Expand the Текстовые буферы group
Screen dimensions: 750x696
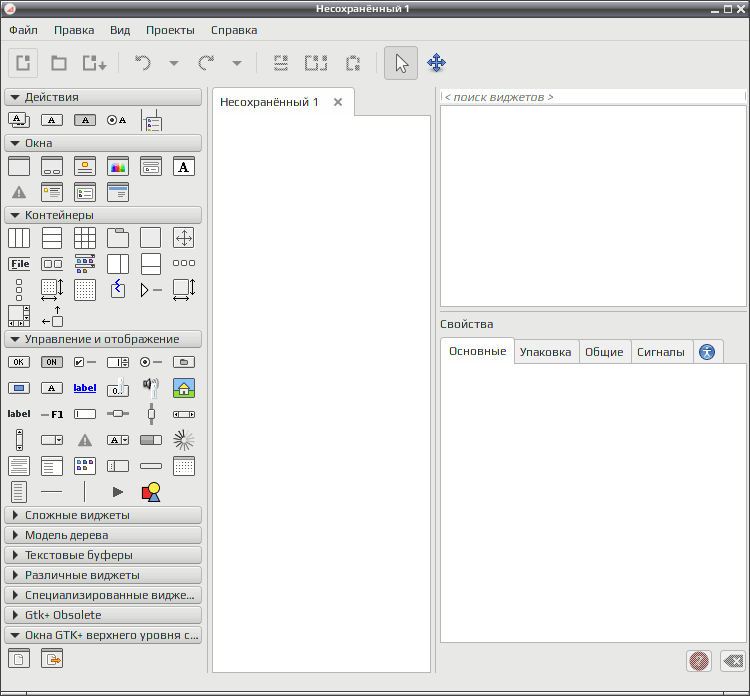(x=103, y=555)
